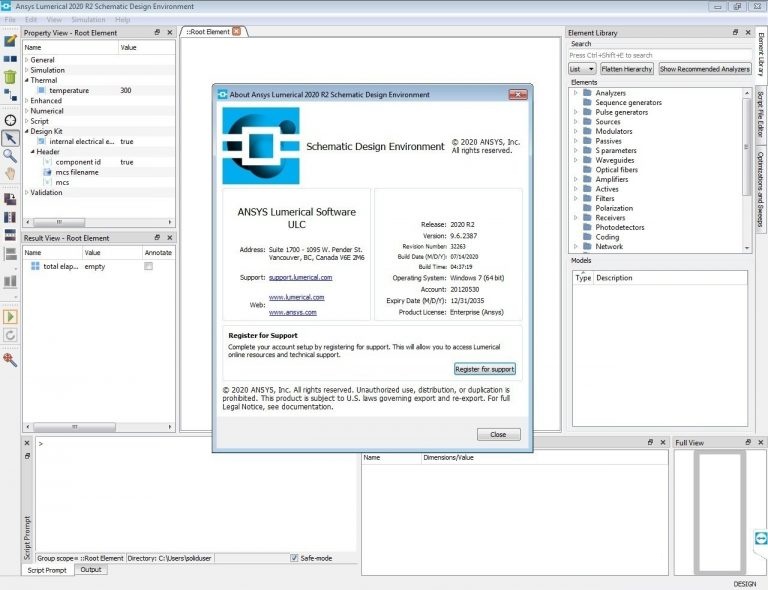The width and height of the screenshot is (768, 590).
Task: Toggle the Safe-mode checkbox
Action: [294, 558]
